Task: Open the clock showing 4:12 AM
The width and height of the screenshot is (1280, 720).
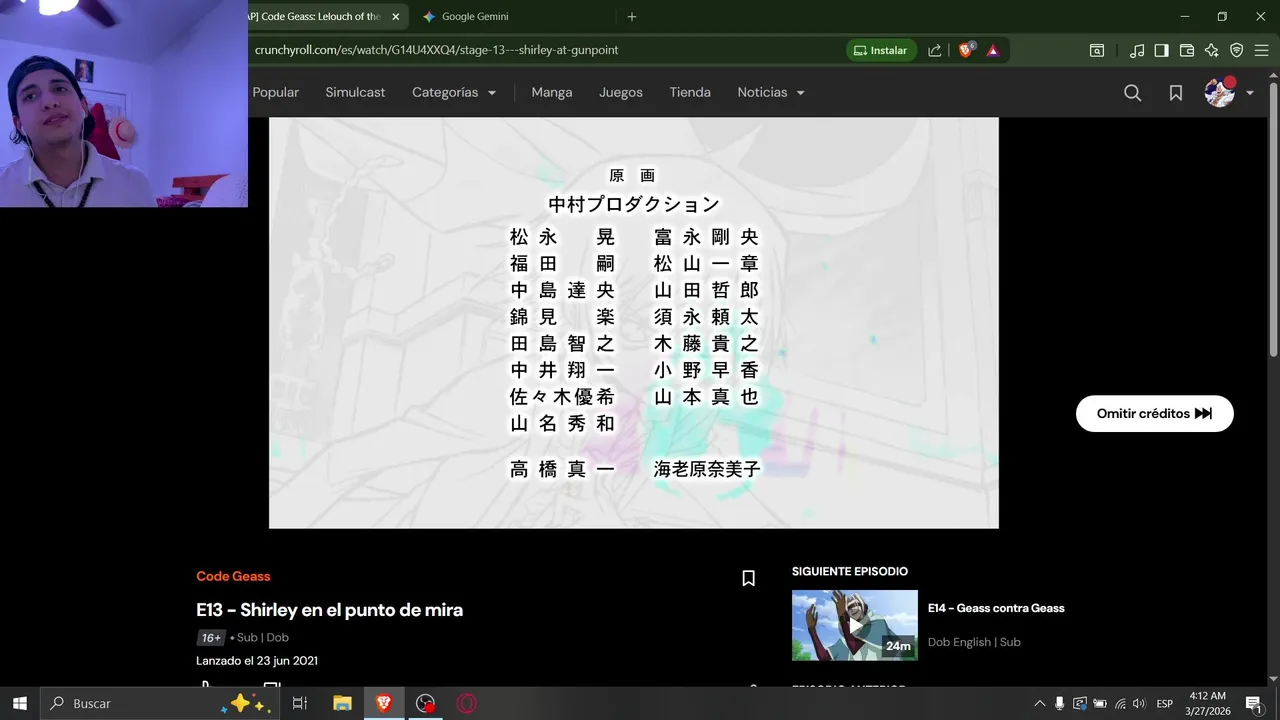Action: (x=1208, y=703)
